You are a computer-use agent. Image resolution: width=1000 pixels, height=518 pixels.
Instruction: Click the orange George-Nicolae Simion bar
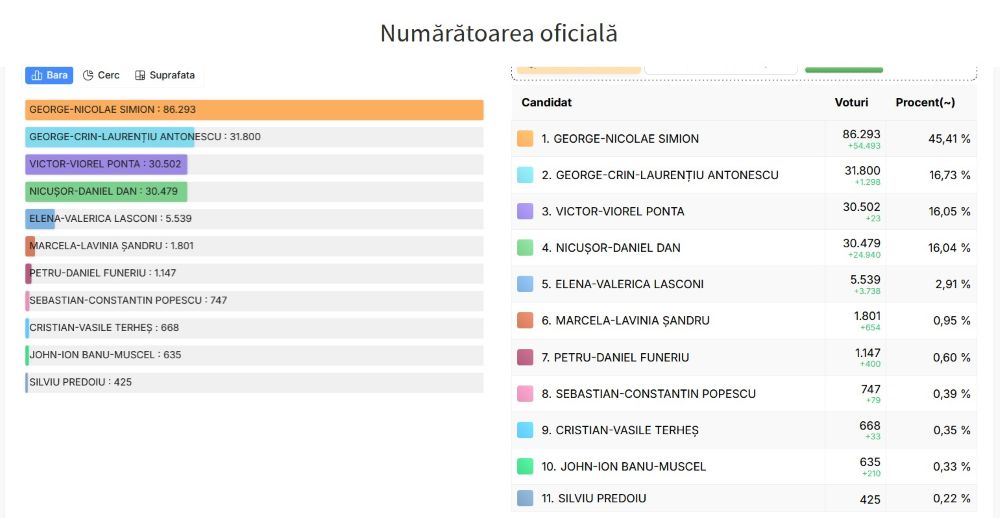254,110
